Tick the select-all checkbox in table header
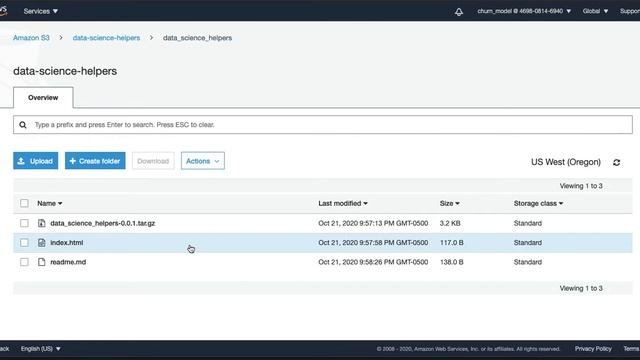Viewport: 640px width, 360px height. pos(24,203)
